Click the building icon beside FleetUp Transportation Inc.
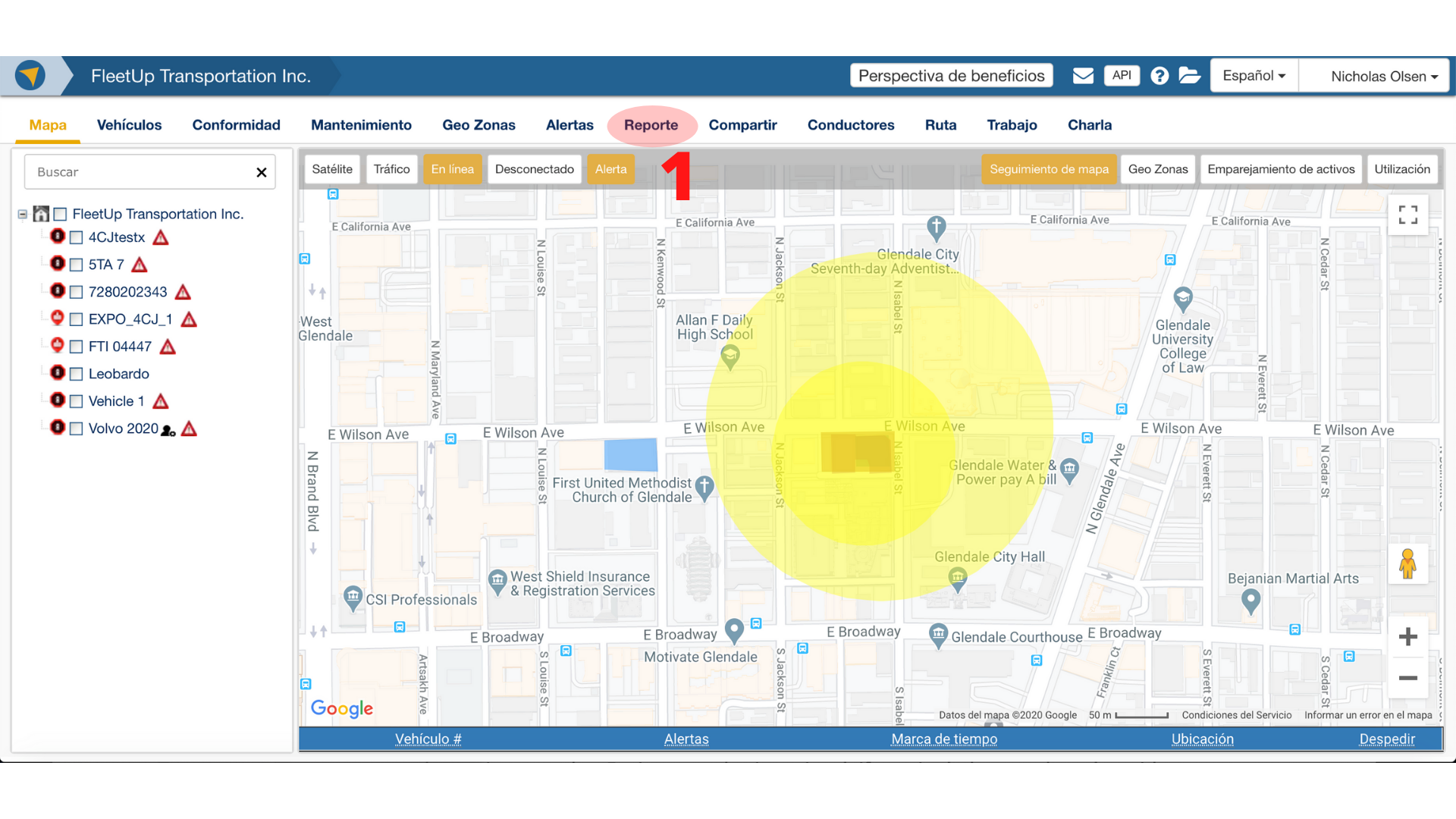Viewport: 1456px width, 819px height. (x=41, y=214)
